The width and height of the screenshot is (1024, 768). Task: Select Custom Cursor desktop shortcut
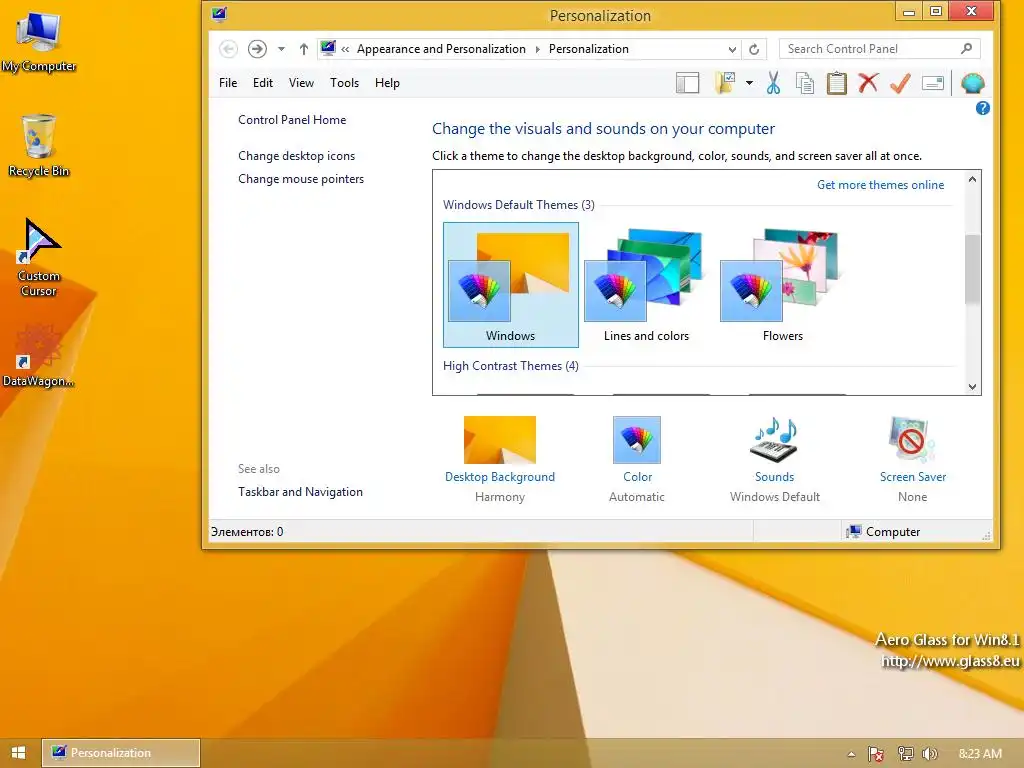coord(39,258)
